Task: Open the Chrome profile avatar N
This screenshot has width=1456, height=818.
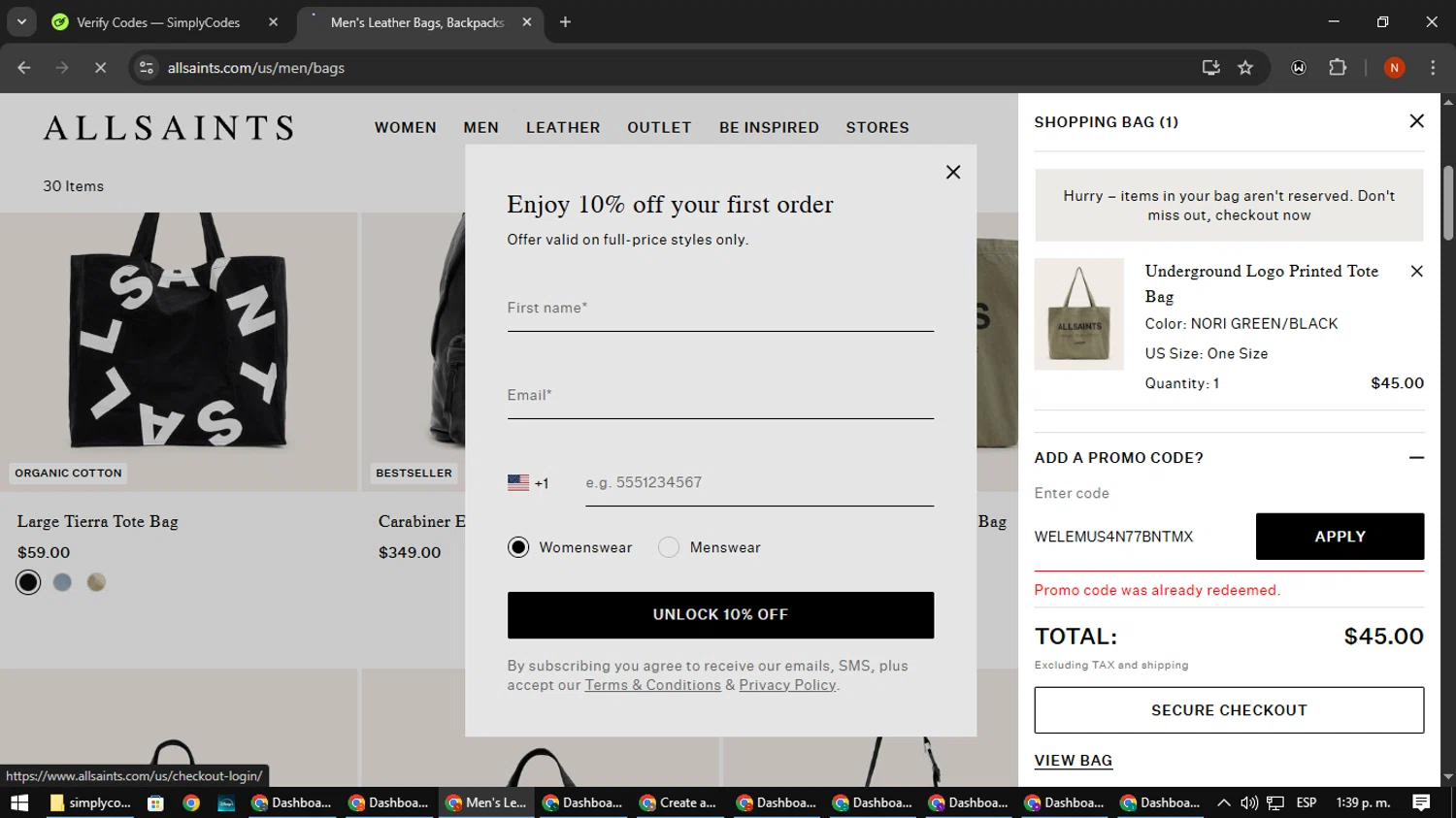Action: (1394, 68)
